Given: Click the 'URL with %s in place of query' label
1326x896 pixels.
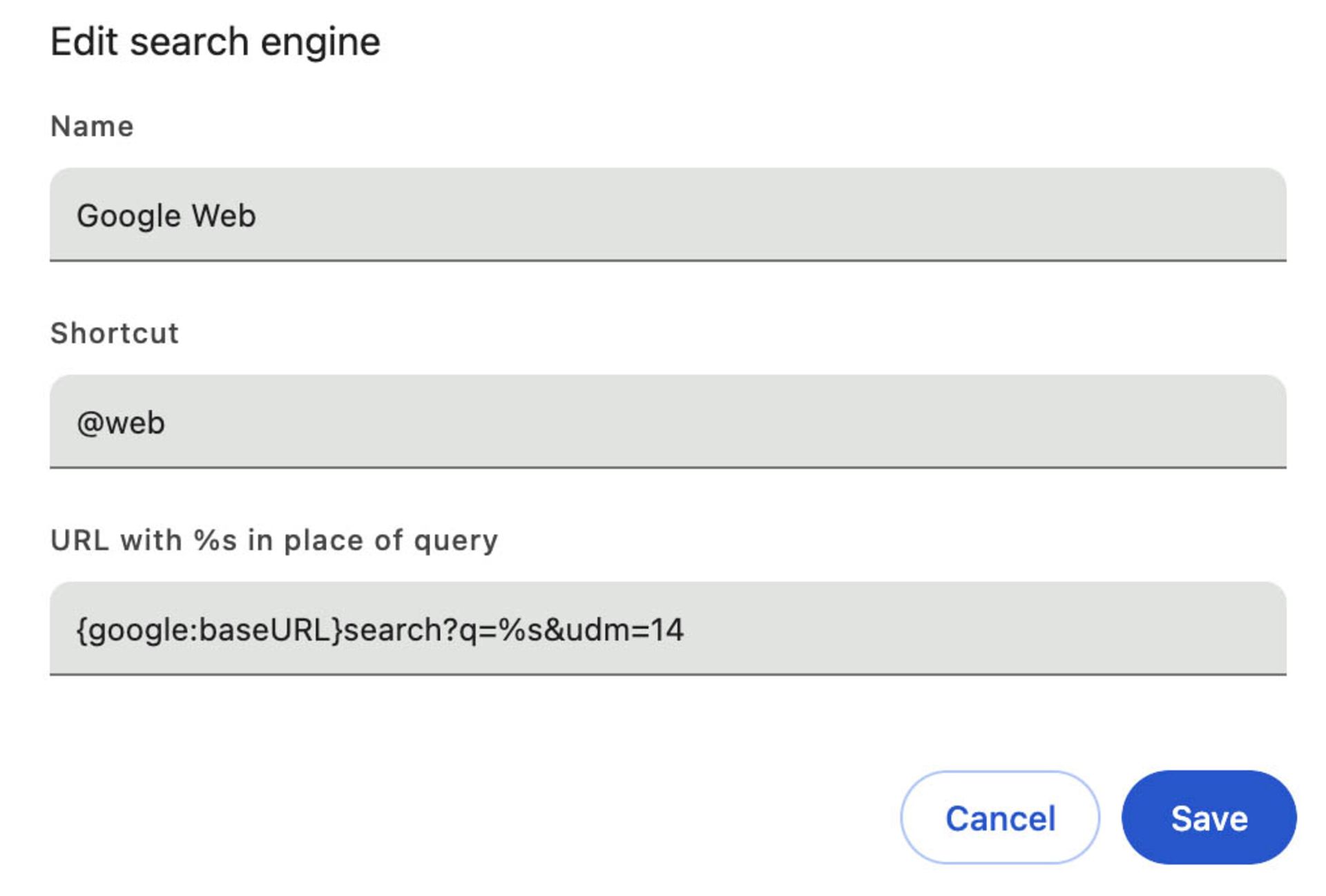Looking at the screenshot, I should click(274, 540).
